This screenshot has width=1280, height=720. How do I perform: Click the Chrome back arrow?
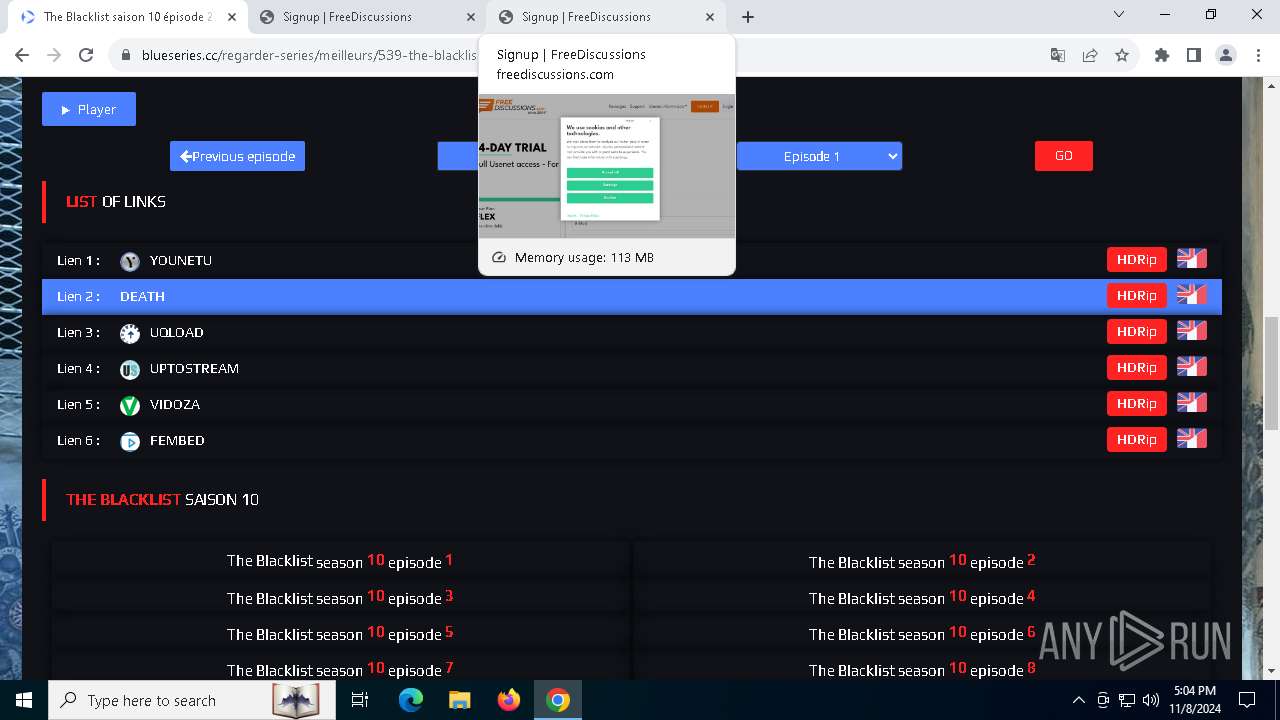(x=22, y=55)
